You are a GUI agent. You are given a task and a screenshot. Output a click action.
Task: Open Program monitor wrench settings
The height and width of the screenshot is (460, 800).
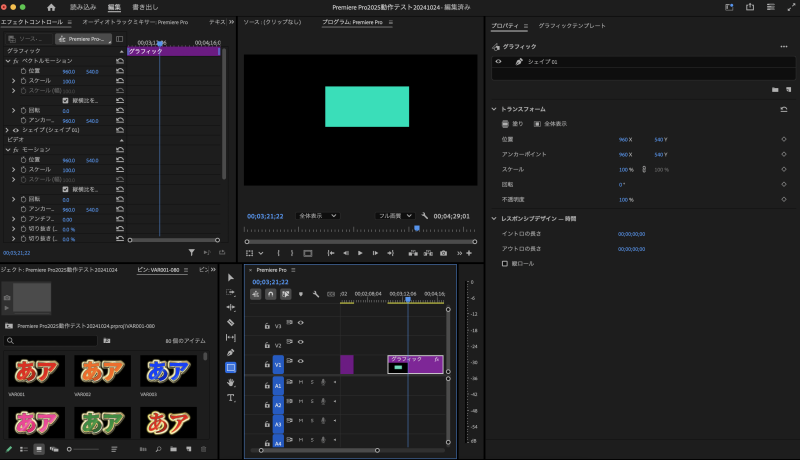424,216
